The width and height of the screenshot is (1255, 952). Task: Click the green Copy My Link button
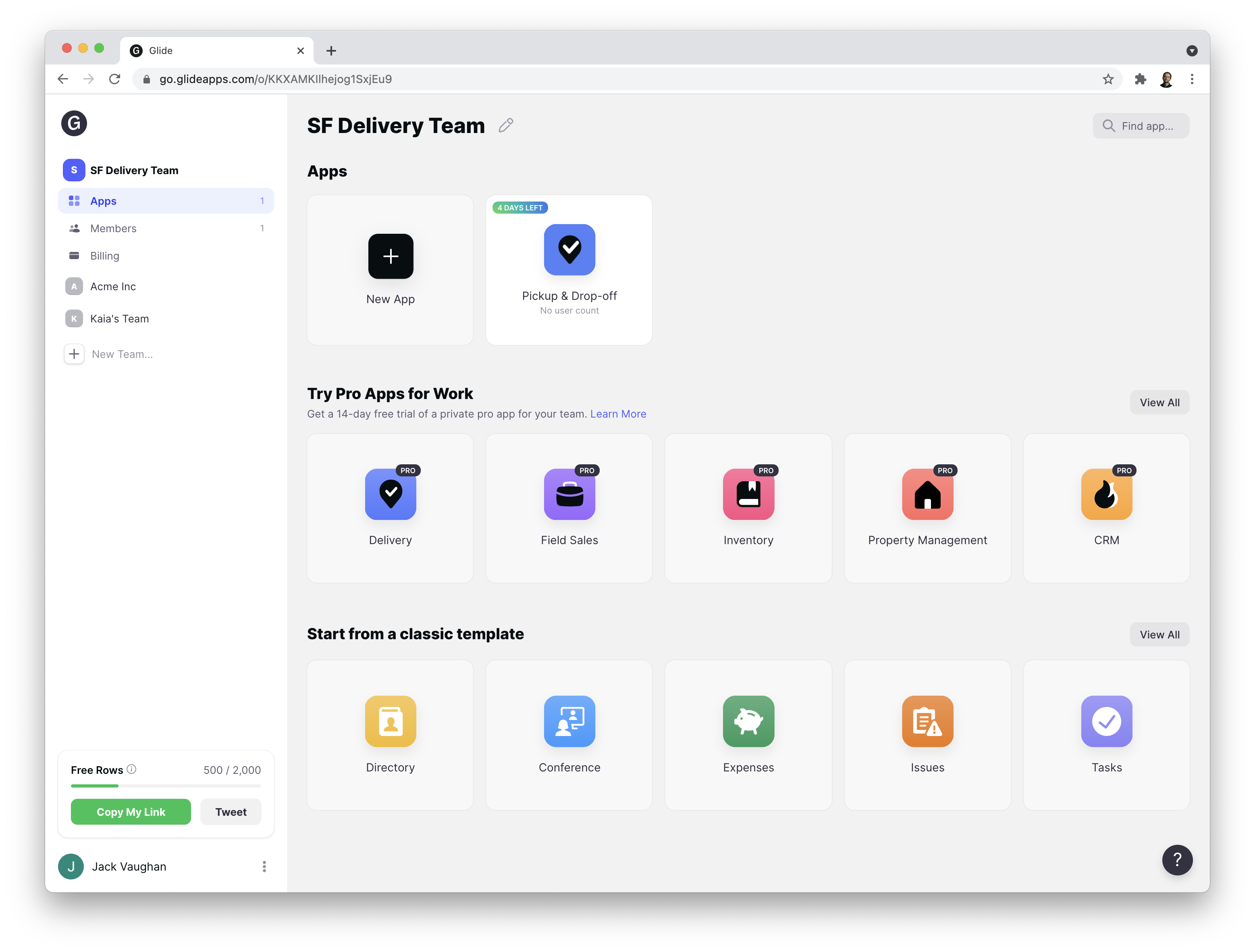pos(131,812)
